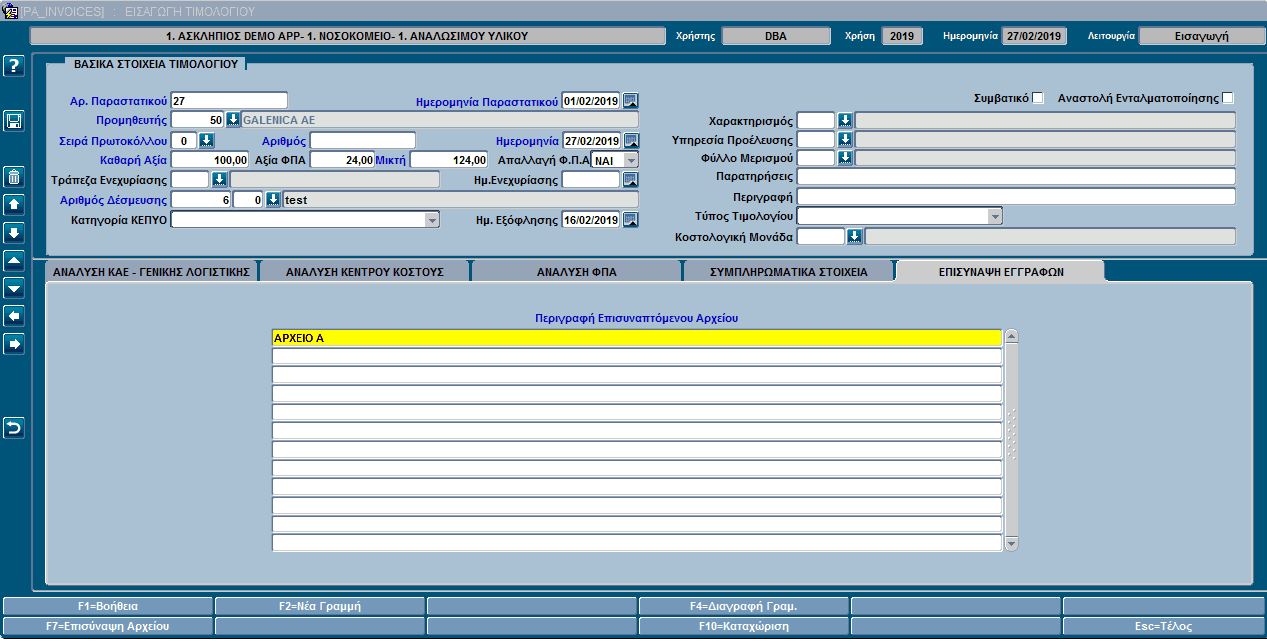This screenshot has width=1267, height=644.
Task: Toggle Αναστολή Ενταλματοποίησης checkbox
Action: click(x=1228, y=98)
